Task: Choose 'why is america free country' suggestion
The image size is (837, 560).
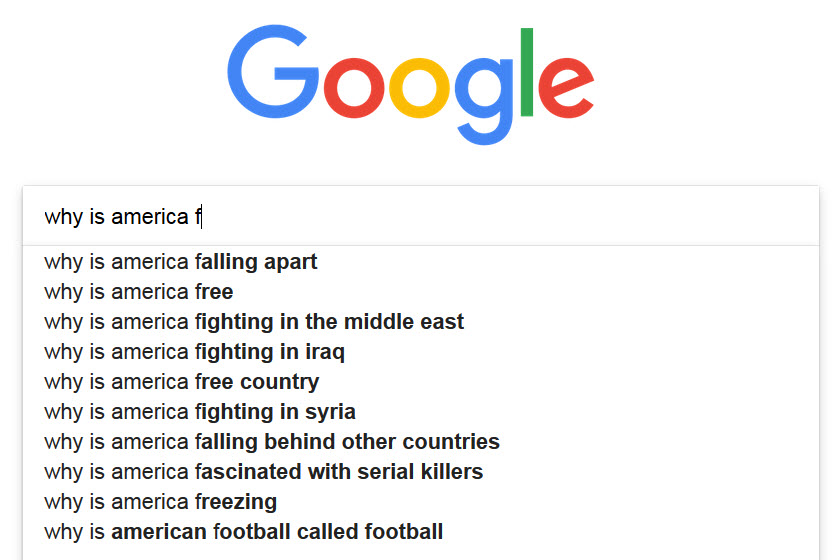Action: pos(421,382)
